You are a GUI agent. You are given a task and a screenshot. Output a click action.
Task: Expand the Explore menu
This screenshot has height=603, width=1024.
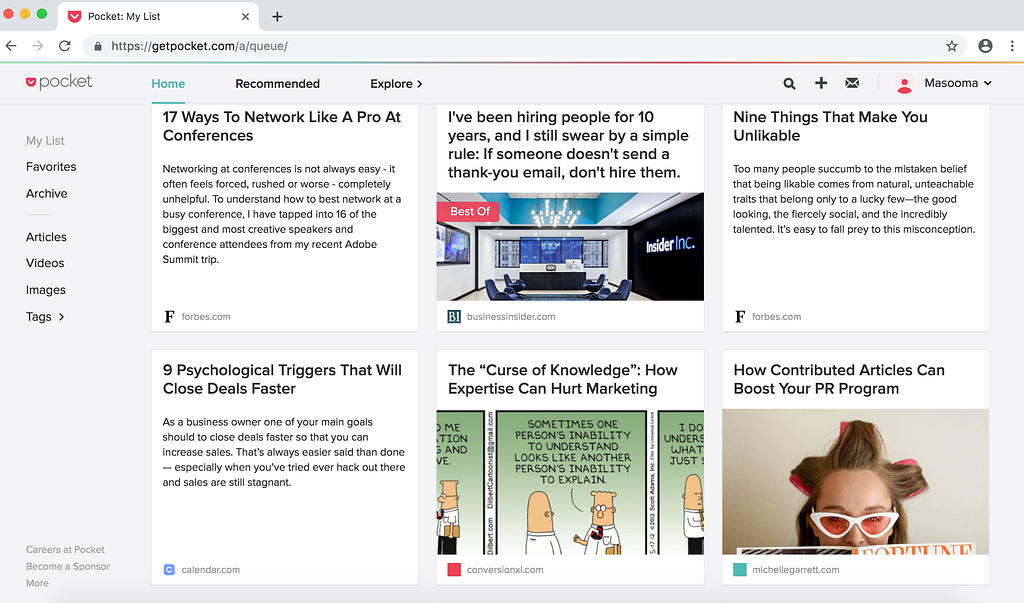tap(396, 84)
